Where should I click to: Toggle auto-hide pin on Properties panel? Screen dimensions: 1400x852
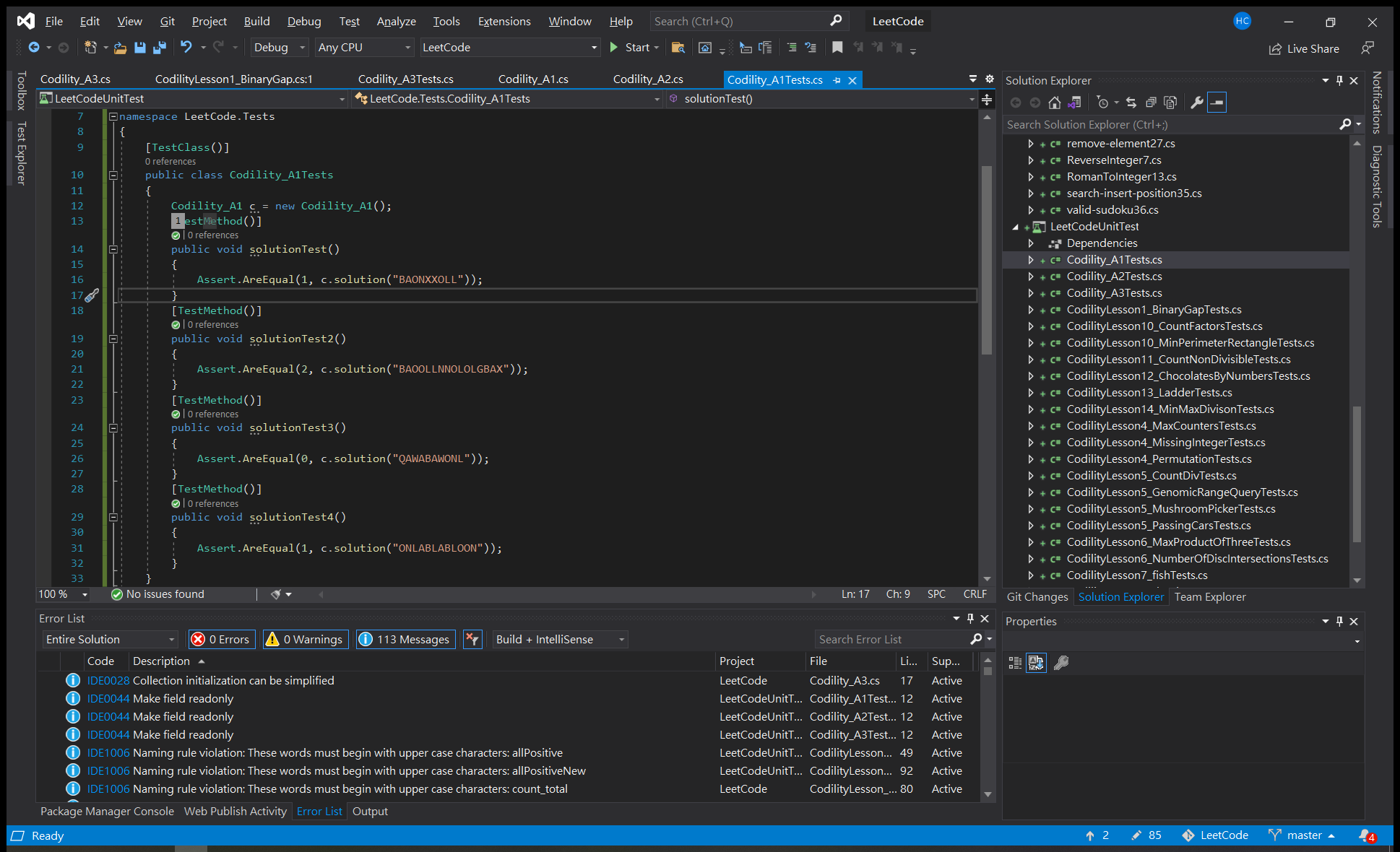point(1340,622)
